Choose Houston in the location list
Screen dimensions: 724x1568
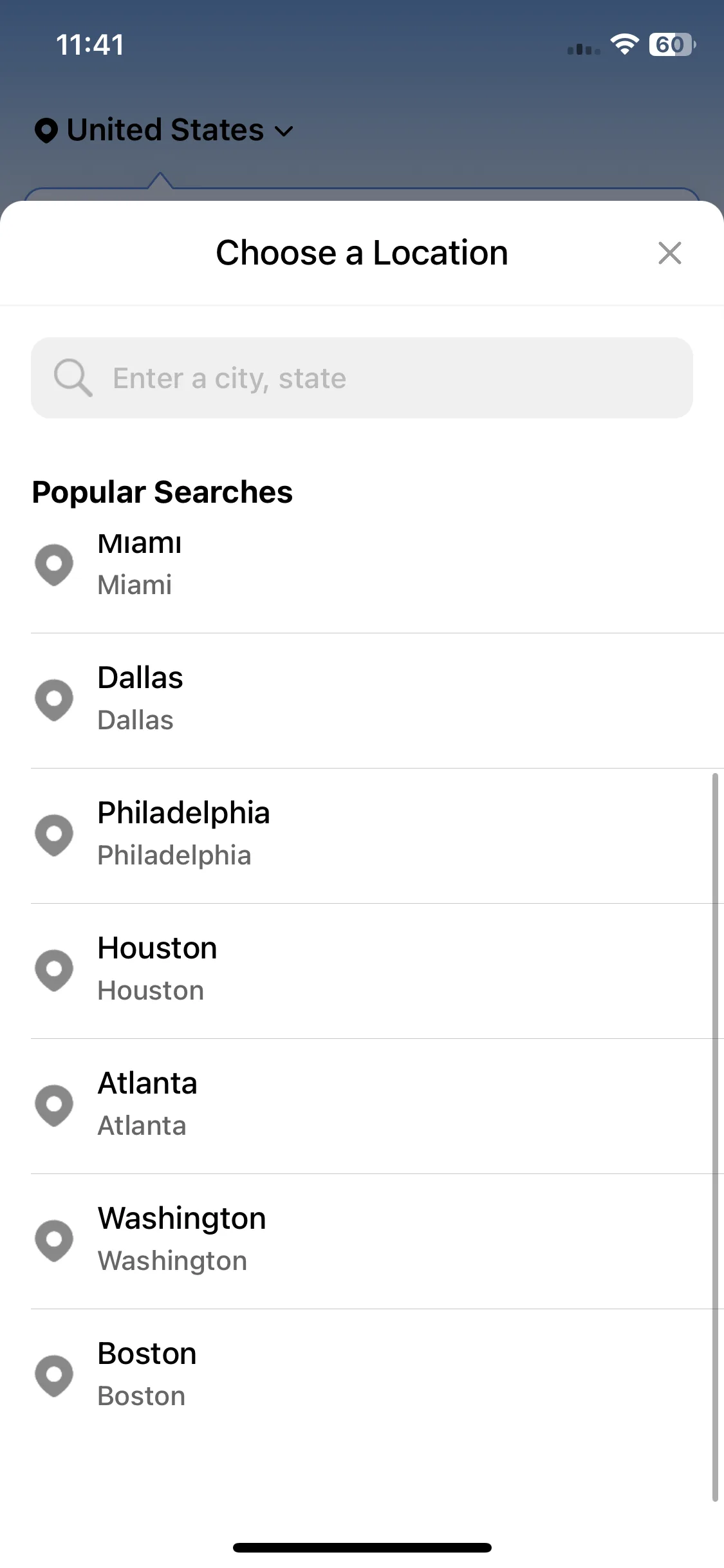coord(377,970)
